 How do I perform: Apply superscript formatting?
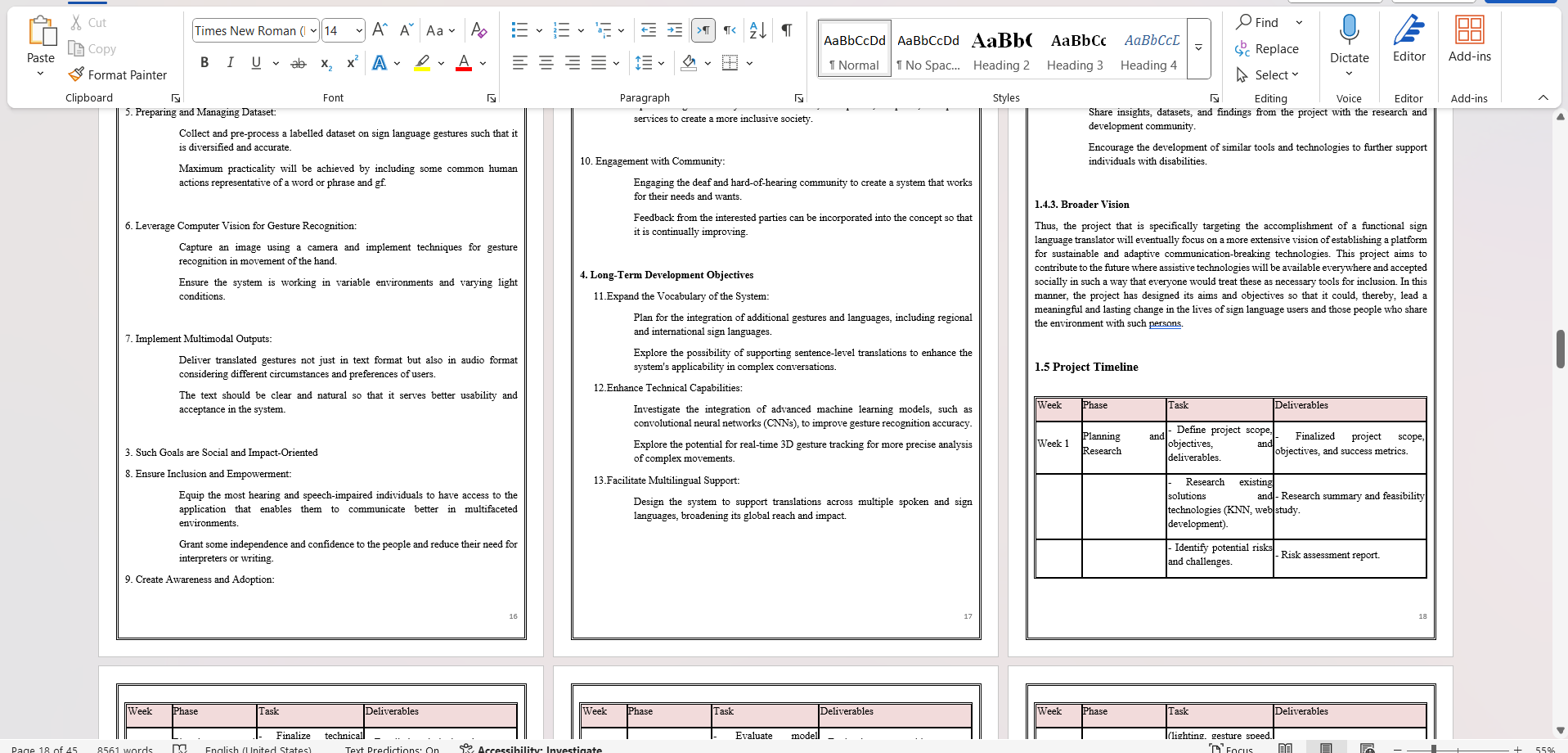[352, 62]
